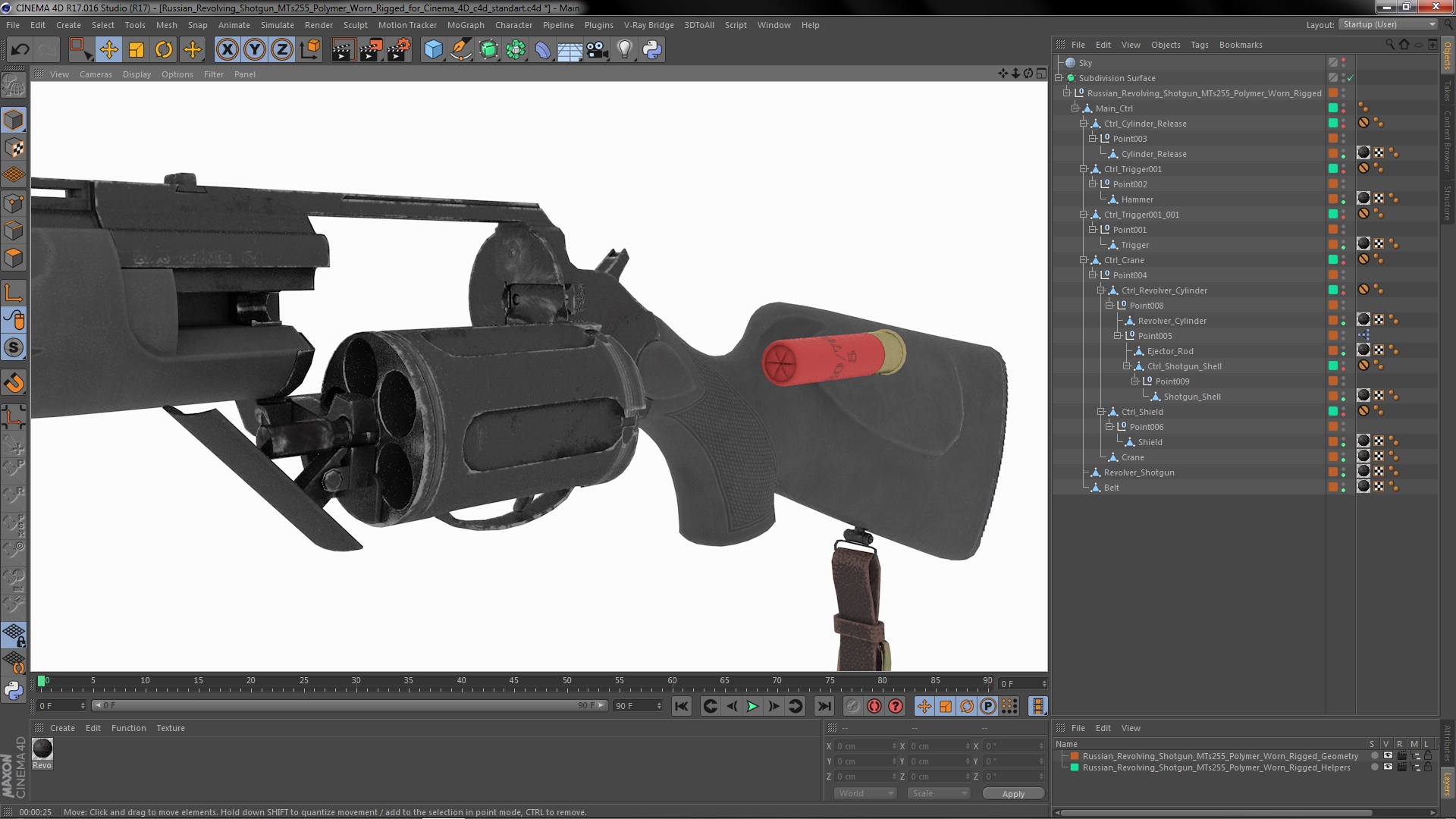Viewport: 1456px width, 819px height.
Task: Toggle Enable Snap S icon
Action: pos(14,347)
